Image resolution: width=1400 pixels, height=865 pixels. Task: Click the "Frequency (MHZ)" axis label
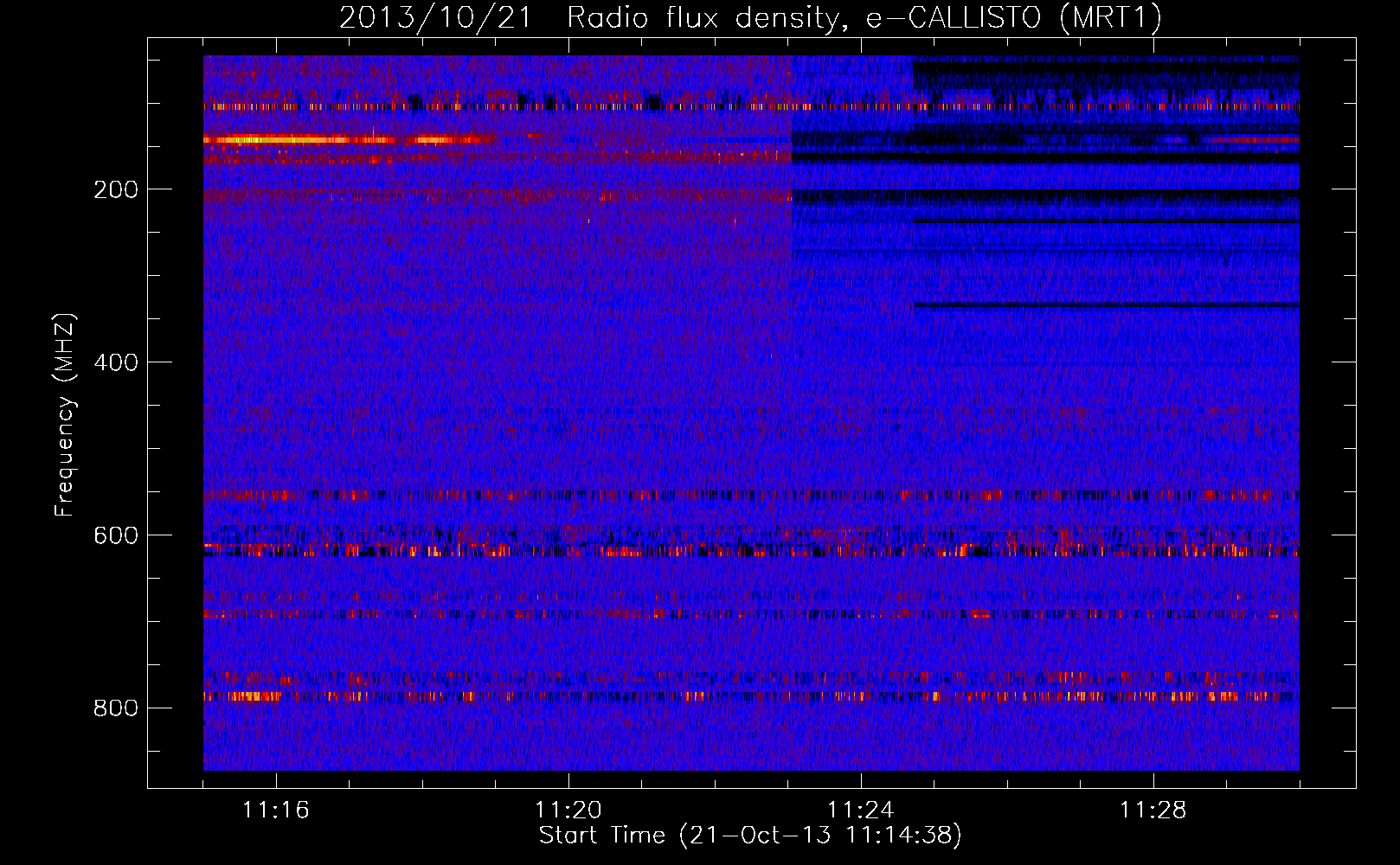[x=65, y=415]
